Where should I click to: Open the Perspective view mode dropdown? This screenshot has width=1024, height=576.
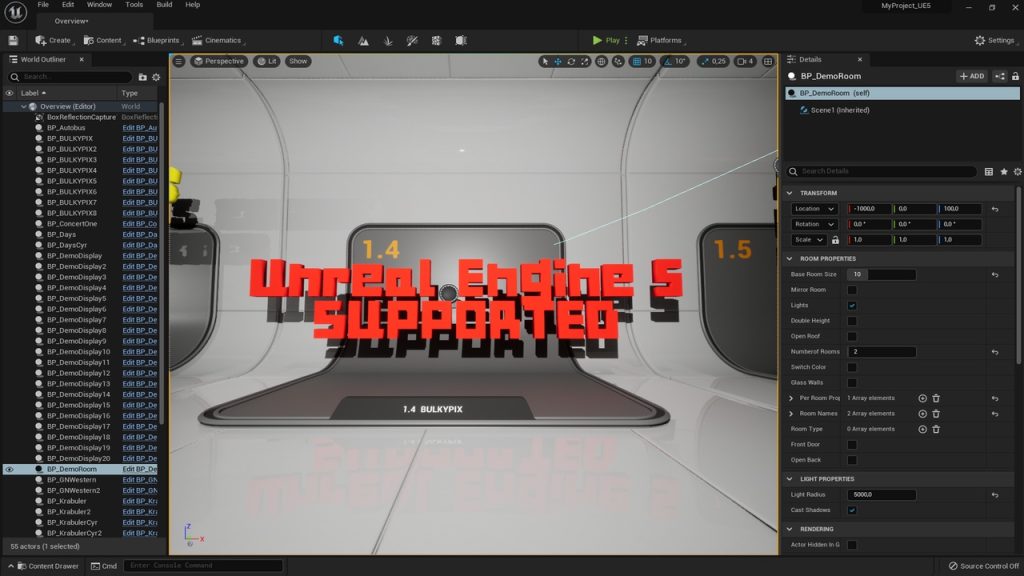coord(220,61)
